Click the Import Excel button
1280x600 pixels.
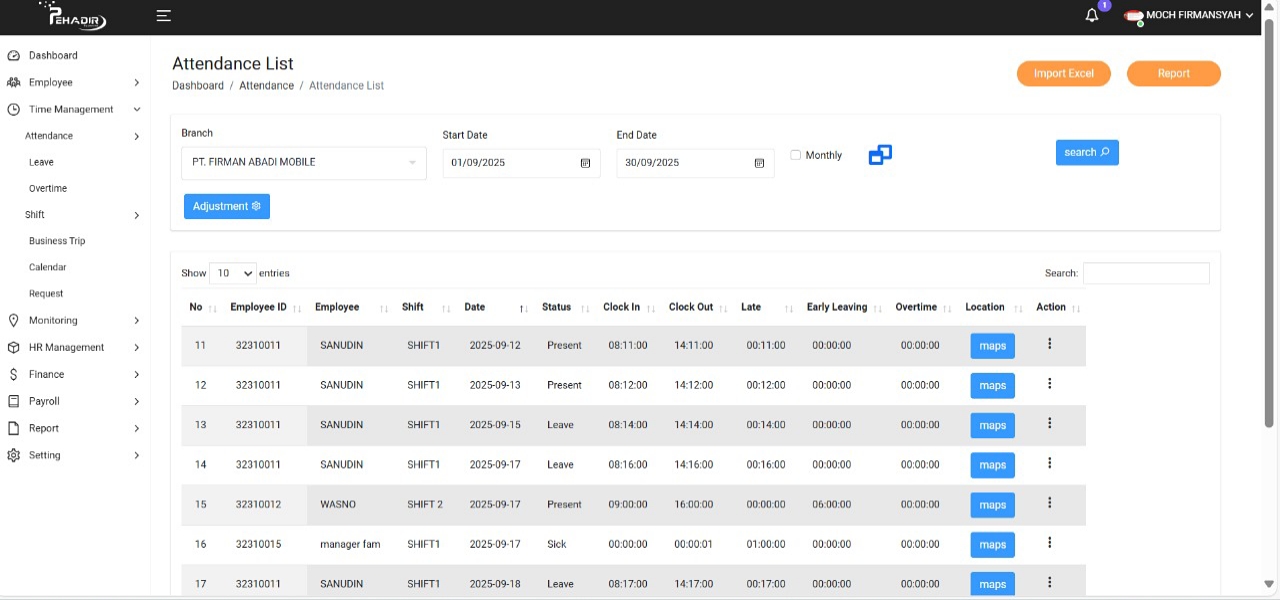(x=1063, y=74)
